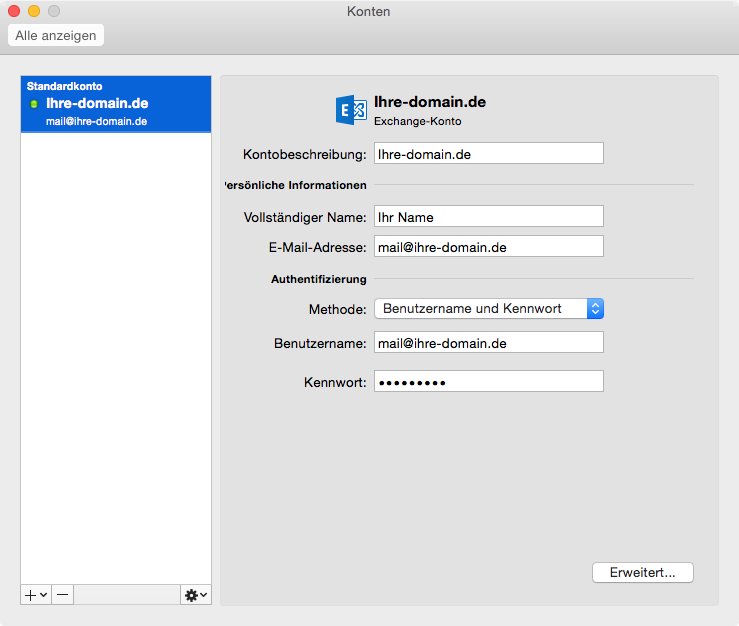Click the plus icon to add account
Image resolution: width=739 pixels, height=626 pixels.
[30, 595]
